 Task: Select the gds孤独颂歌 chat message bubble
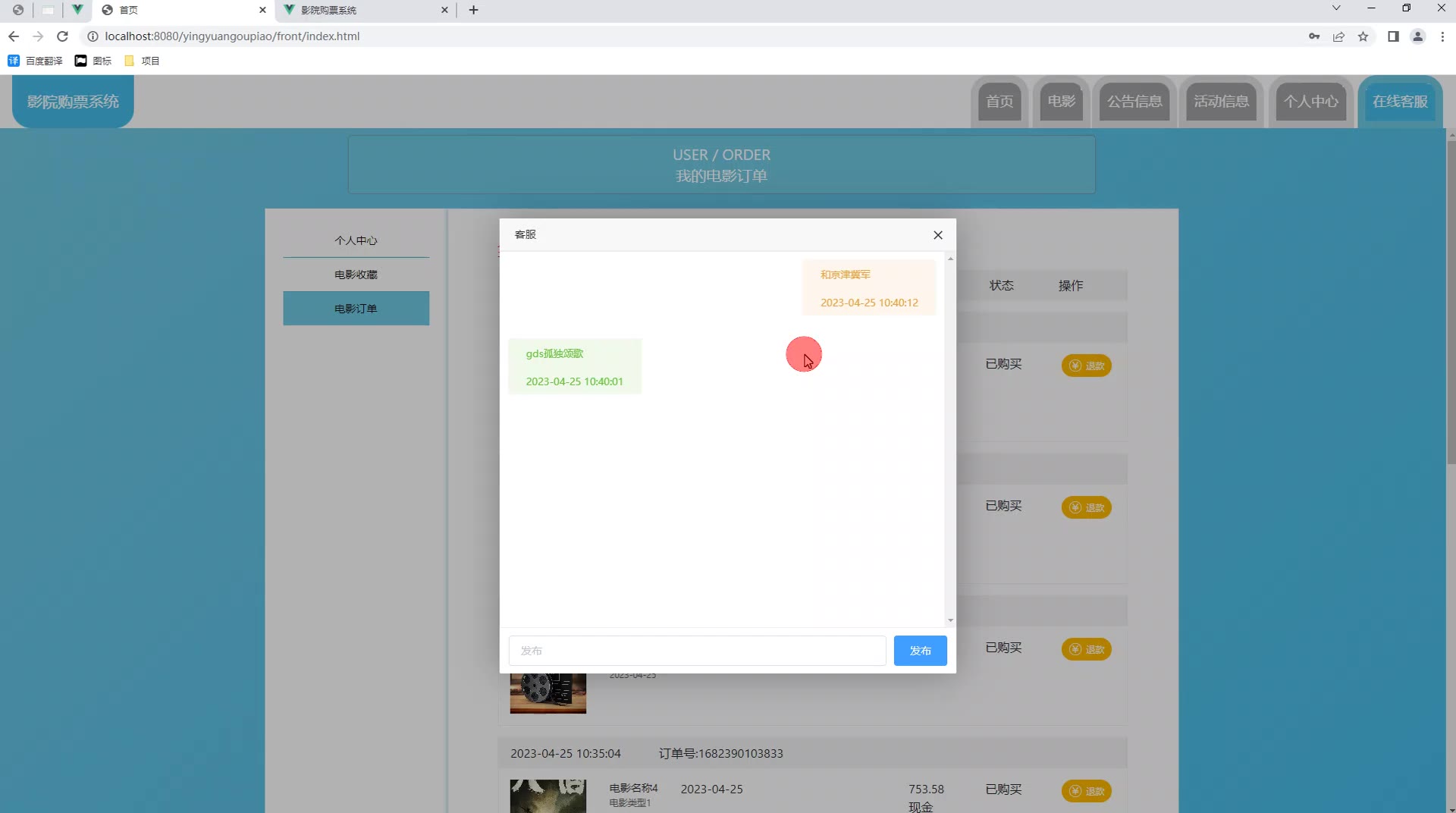[x=575, y=366]
